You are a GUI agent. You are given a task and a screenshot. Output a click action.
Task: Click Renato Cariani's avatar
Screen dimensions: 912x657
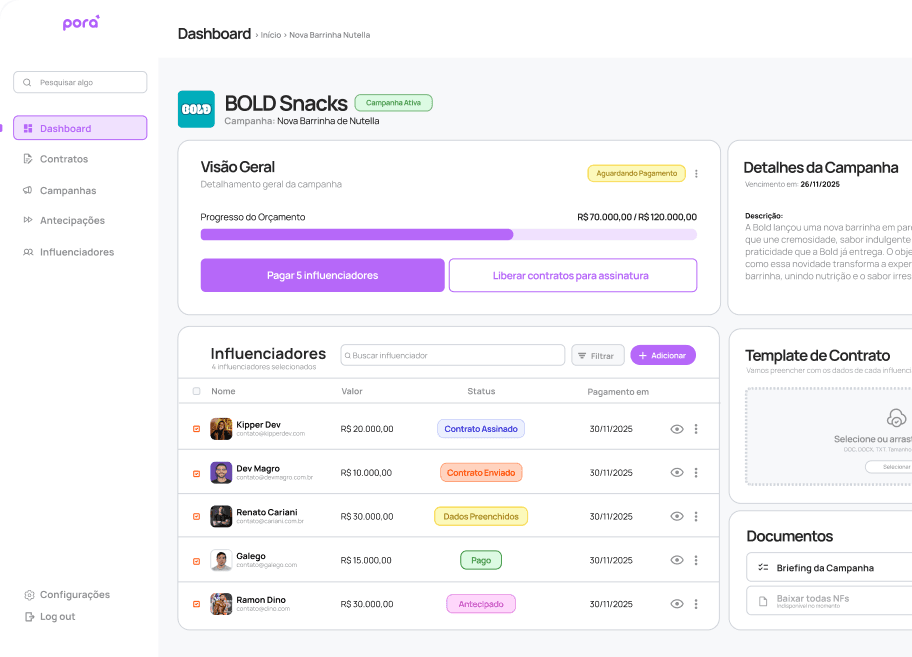click(221, 516)
